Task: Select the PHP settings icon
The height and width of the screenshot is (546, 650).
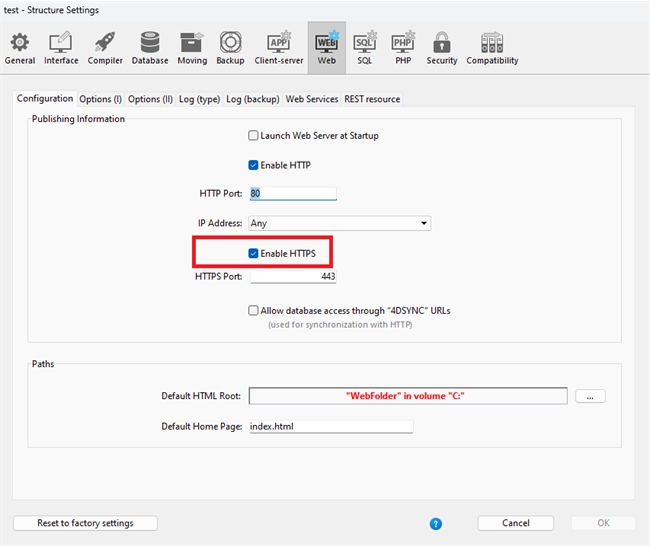Action: (x=402, y=46)
